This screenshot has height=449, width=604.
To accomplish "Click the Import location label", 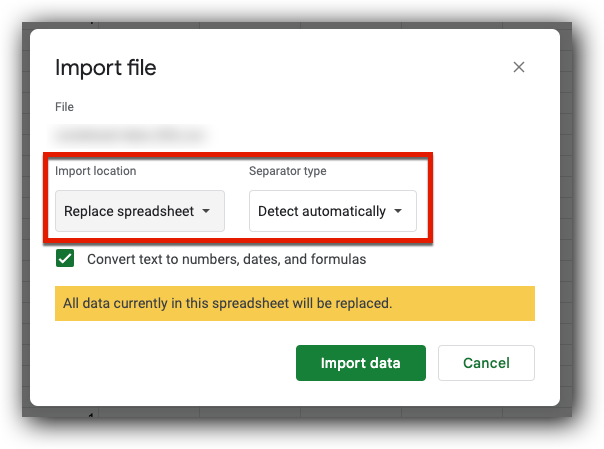I will point(96,171).
